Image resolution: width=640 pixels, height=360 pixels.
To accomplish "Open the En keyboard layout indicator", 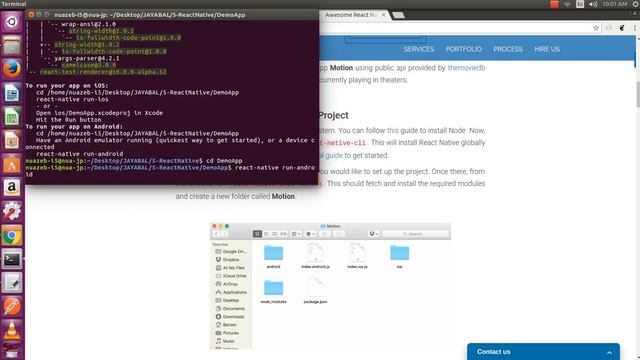I will (x=580, y=4).
